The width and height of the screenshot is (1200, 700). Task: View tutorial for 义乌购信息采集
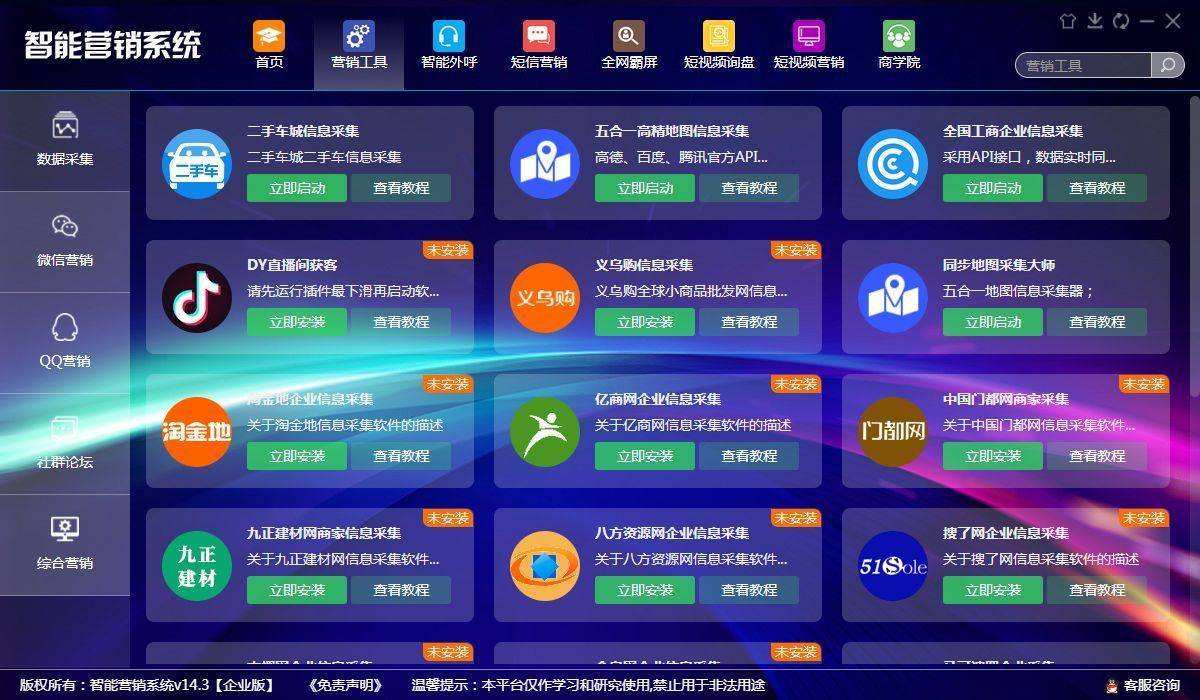point(749,322)
